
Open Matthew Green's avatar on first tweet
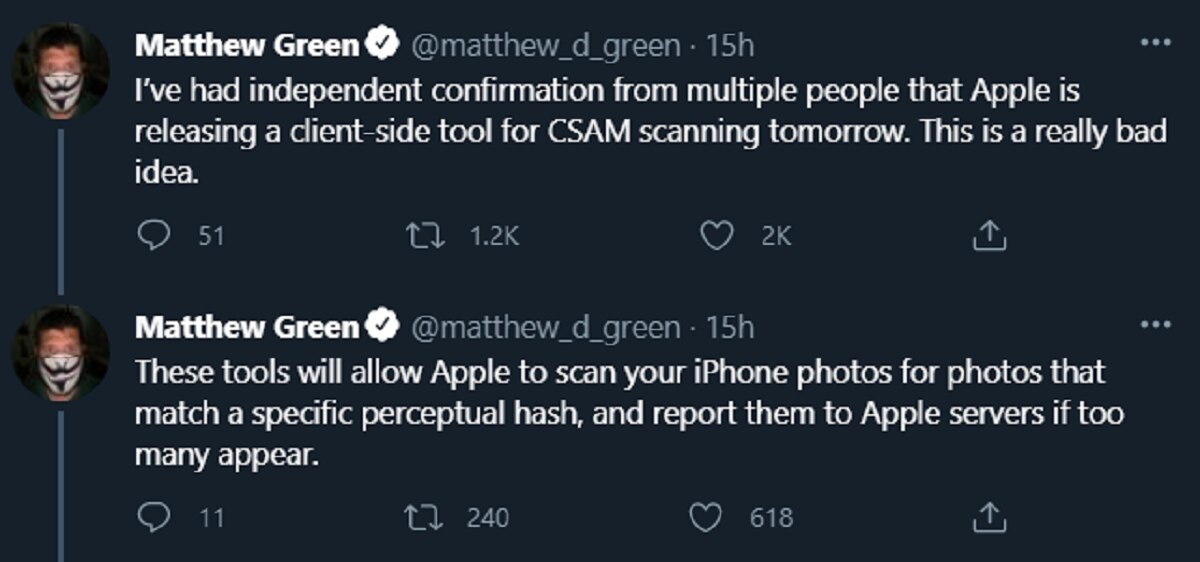tap(60, 71)
